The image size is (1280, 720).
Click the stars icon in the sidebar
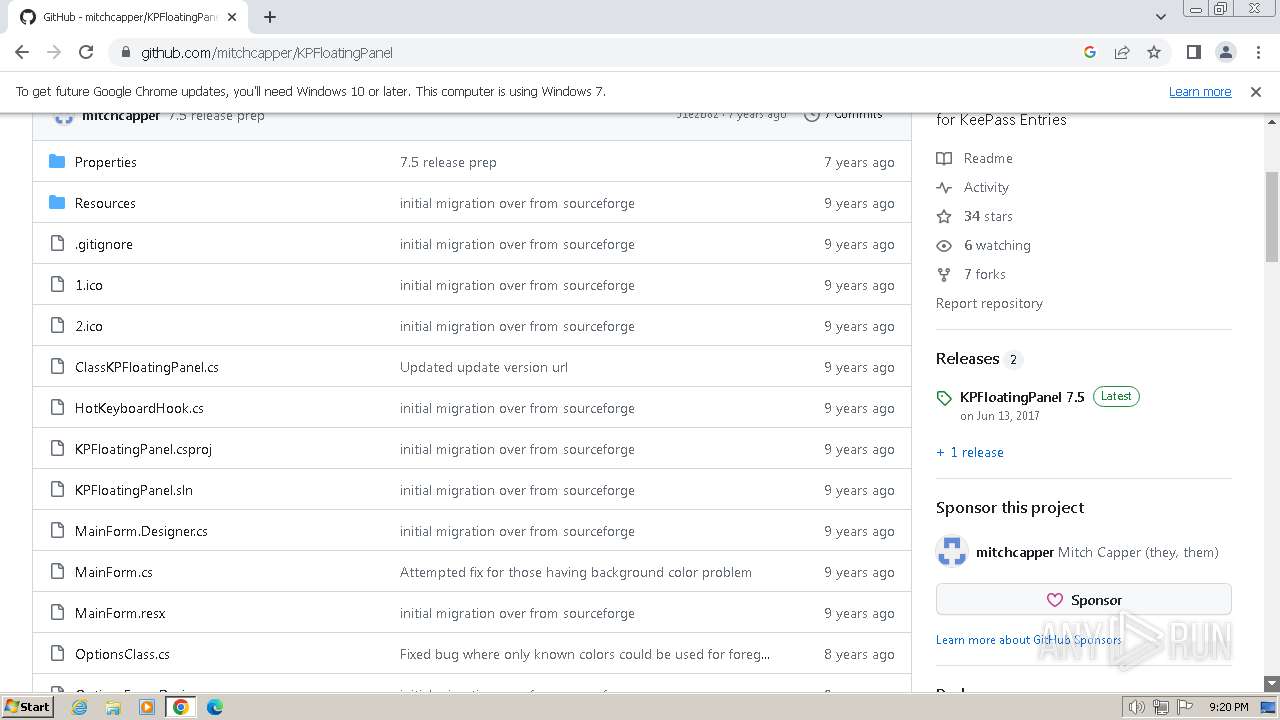pos(944,216)
